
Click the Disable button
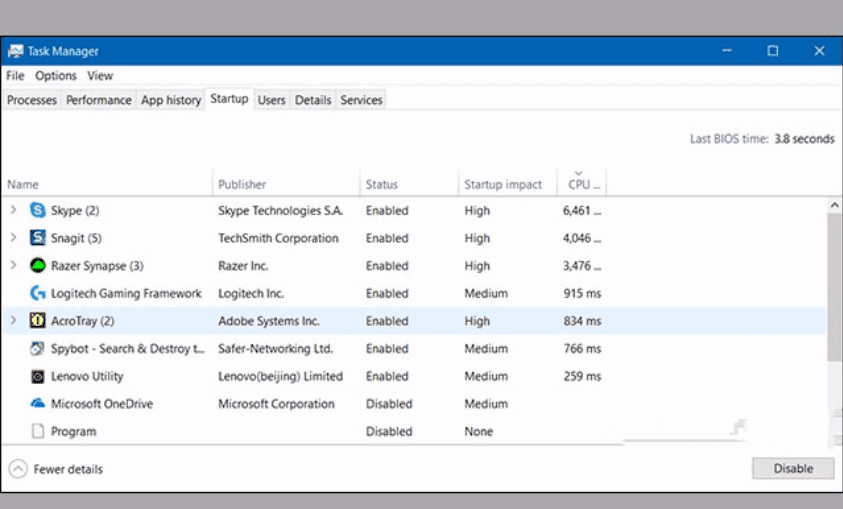[x=793, y=469]
